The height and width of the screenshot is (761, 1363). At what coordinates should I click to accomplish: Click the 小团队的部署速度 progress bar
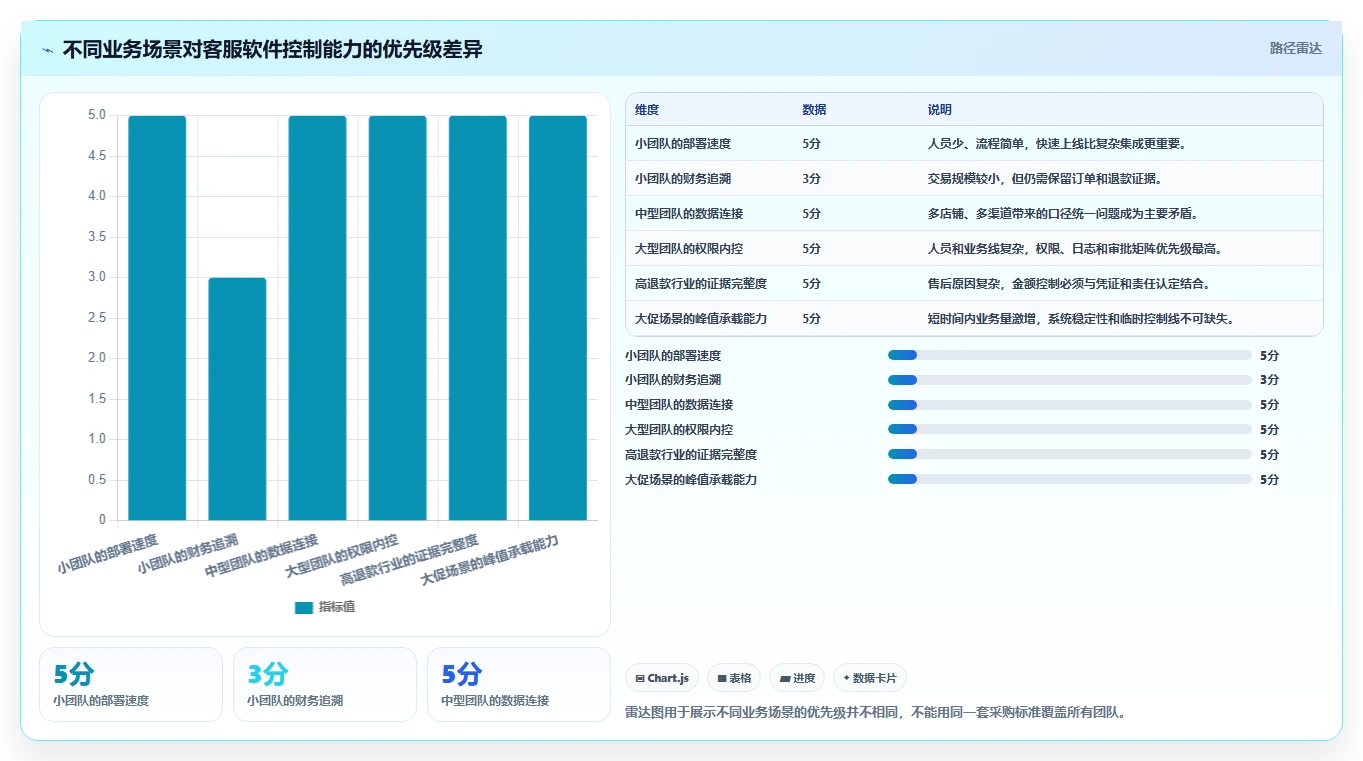1070,355
